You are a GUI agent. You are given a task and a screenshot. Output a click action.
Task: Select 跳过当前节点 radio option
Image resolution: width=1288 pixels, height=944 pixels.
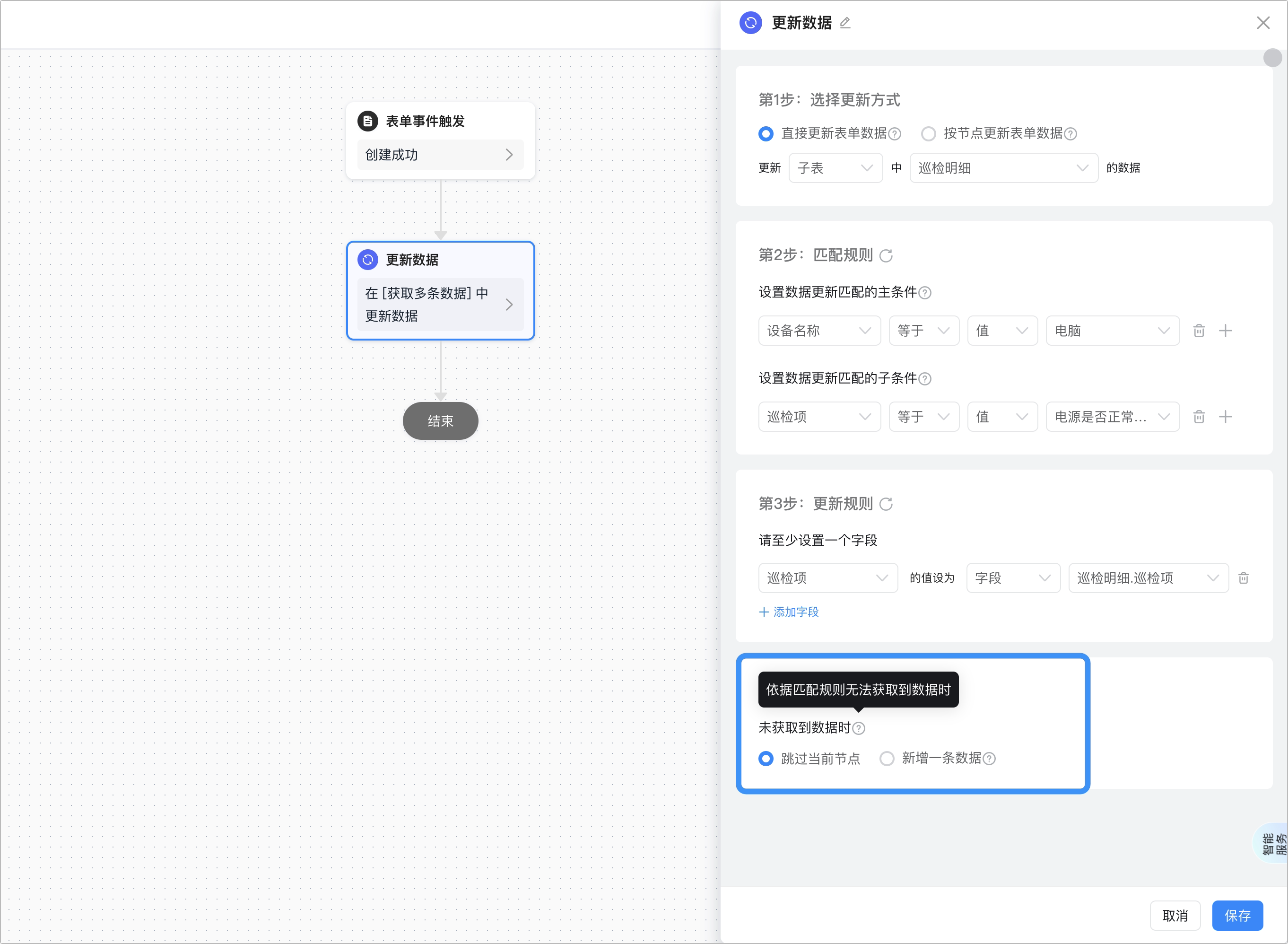(766, 759)
